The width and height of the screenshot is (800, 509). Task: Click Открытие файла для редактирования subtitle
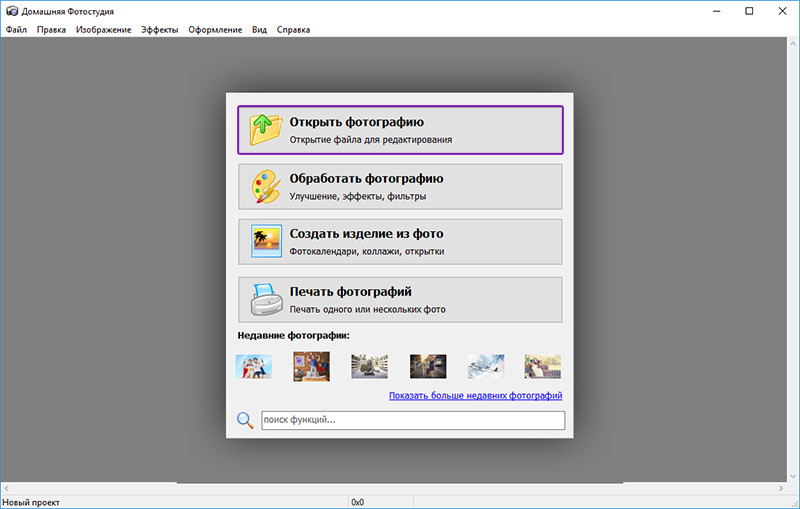coord(371,140)
